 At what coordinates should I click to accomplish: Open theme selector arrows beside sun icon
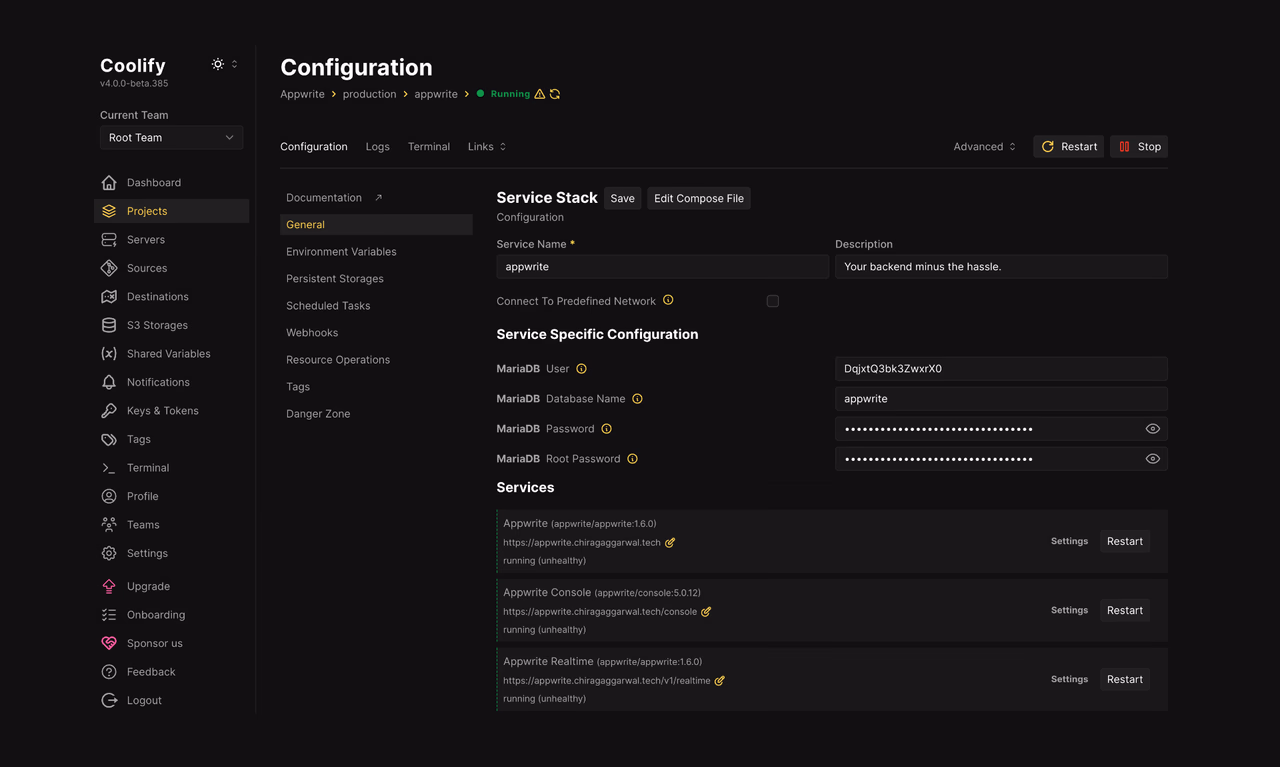coord(235,64)
